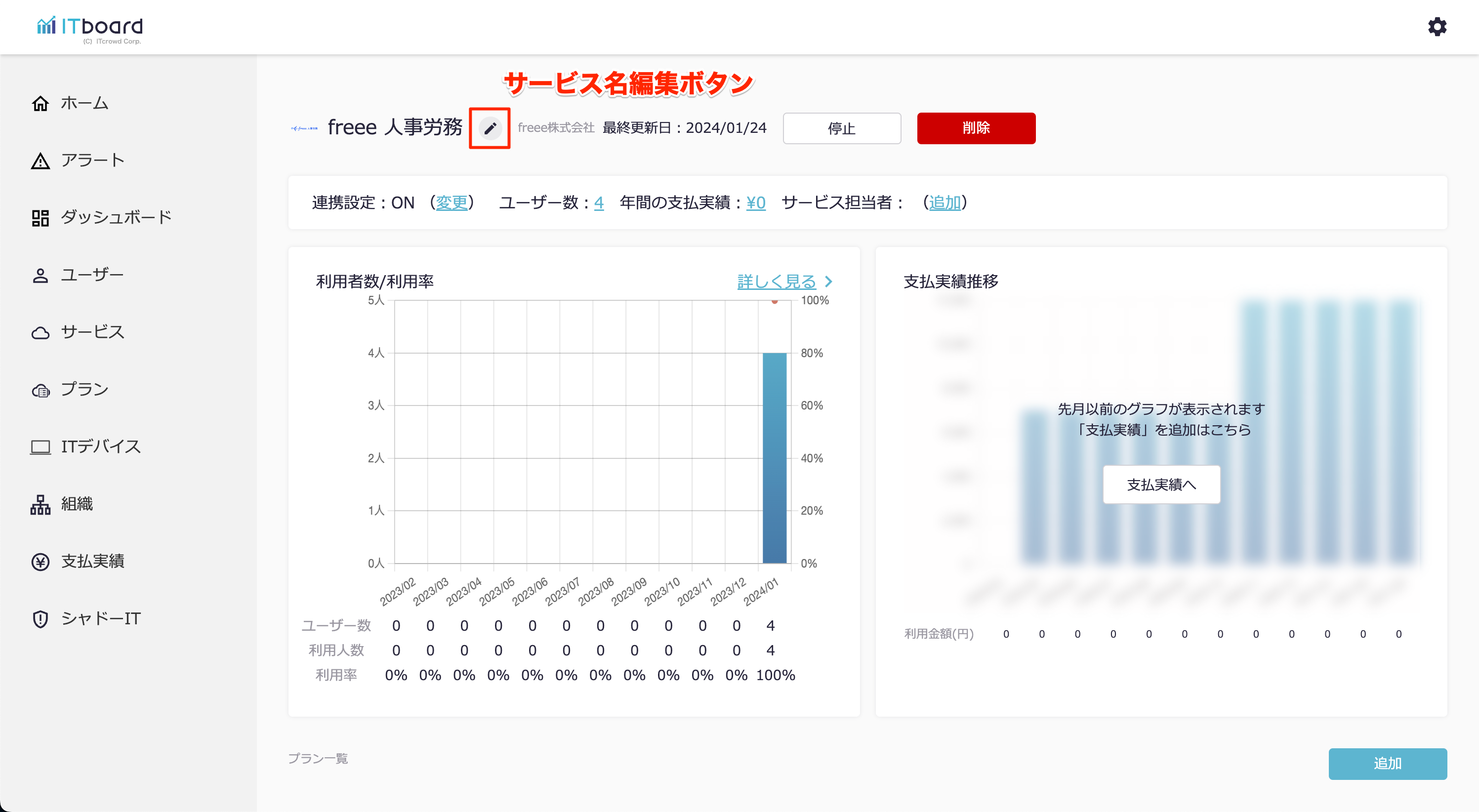
Task: Click the Service cloud icon in the sidebar
Action: (40, 332)
